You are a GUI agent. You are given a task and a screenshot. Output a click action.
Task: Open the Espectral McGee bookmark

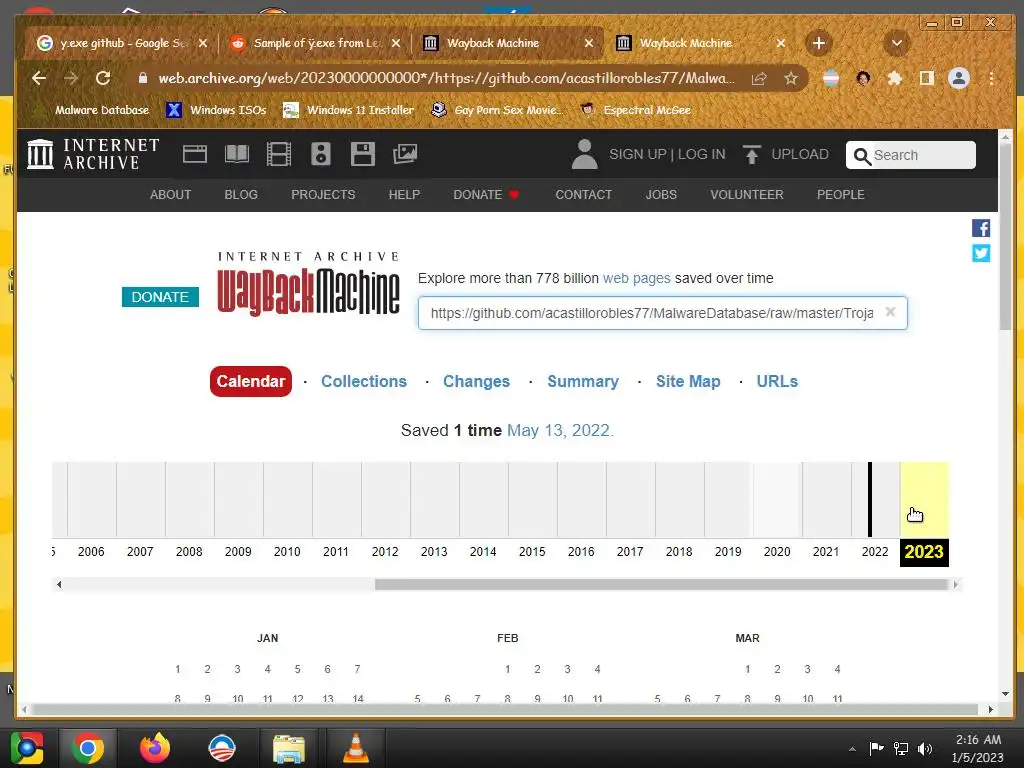click(636, 110)
